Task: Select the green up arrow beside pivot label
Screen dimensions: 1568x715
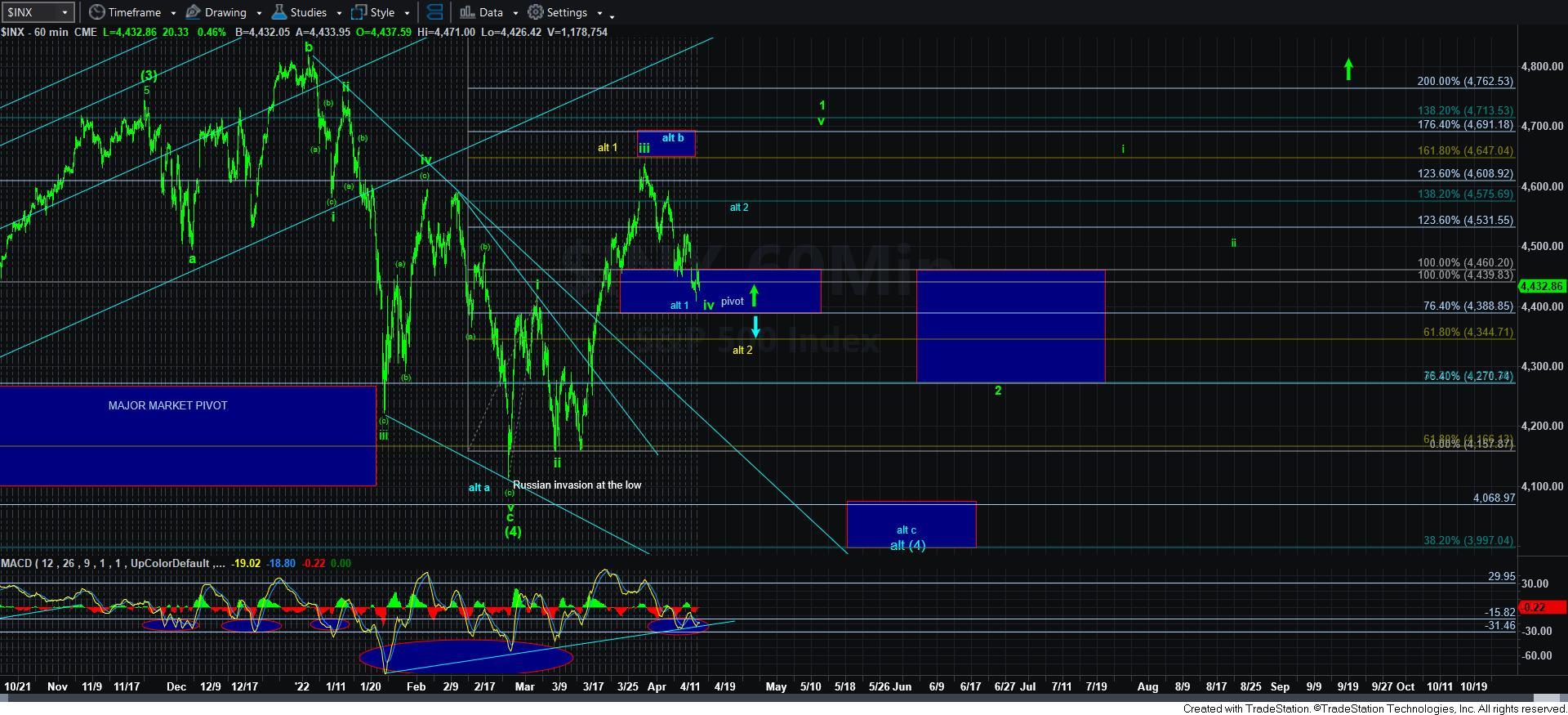Action: click(x=755, y=295)
